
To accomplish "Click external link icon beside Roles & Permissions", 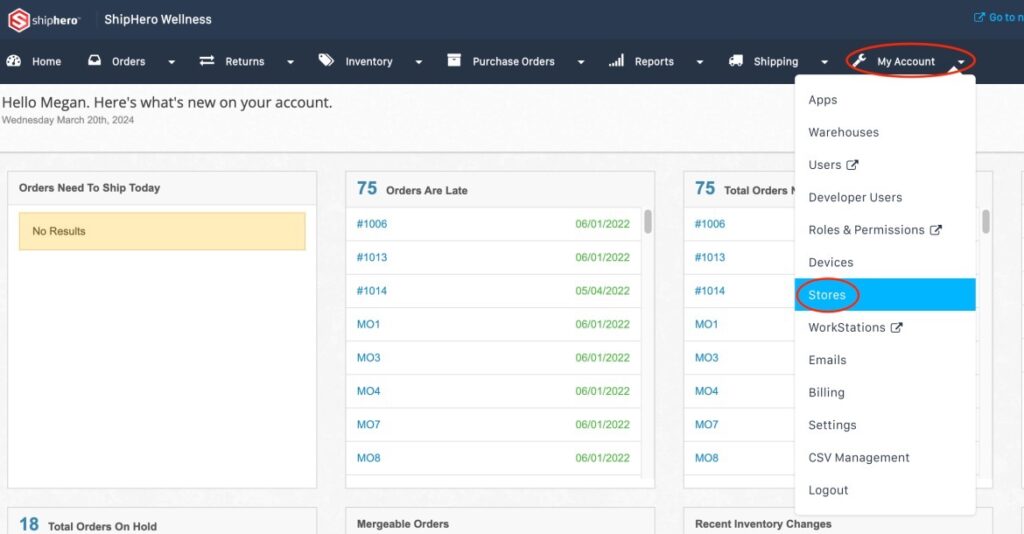I will coord(936,230).
